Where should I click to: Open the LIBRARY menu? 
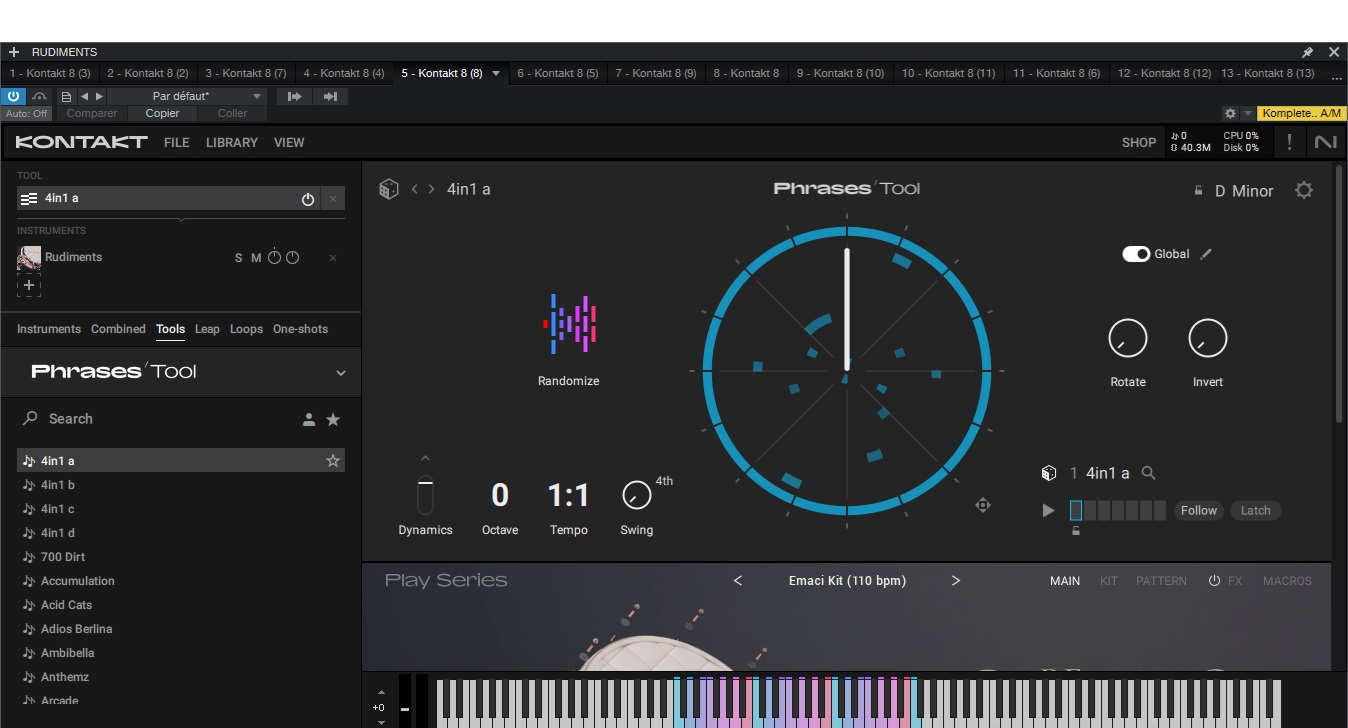click(232, 143)
